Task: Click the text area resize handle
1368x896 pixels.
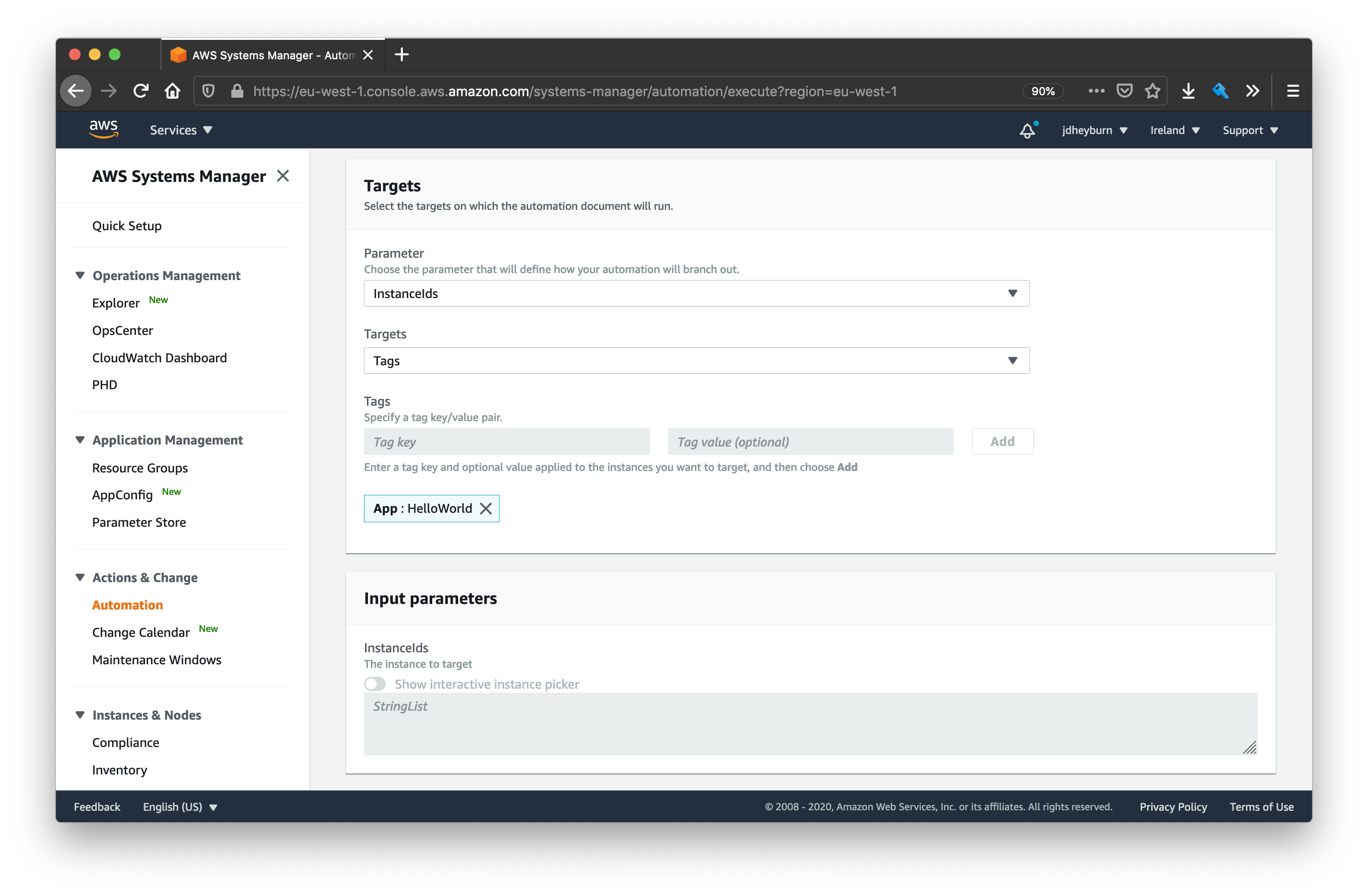Action: [x=1249, y=747]
